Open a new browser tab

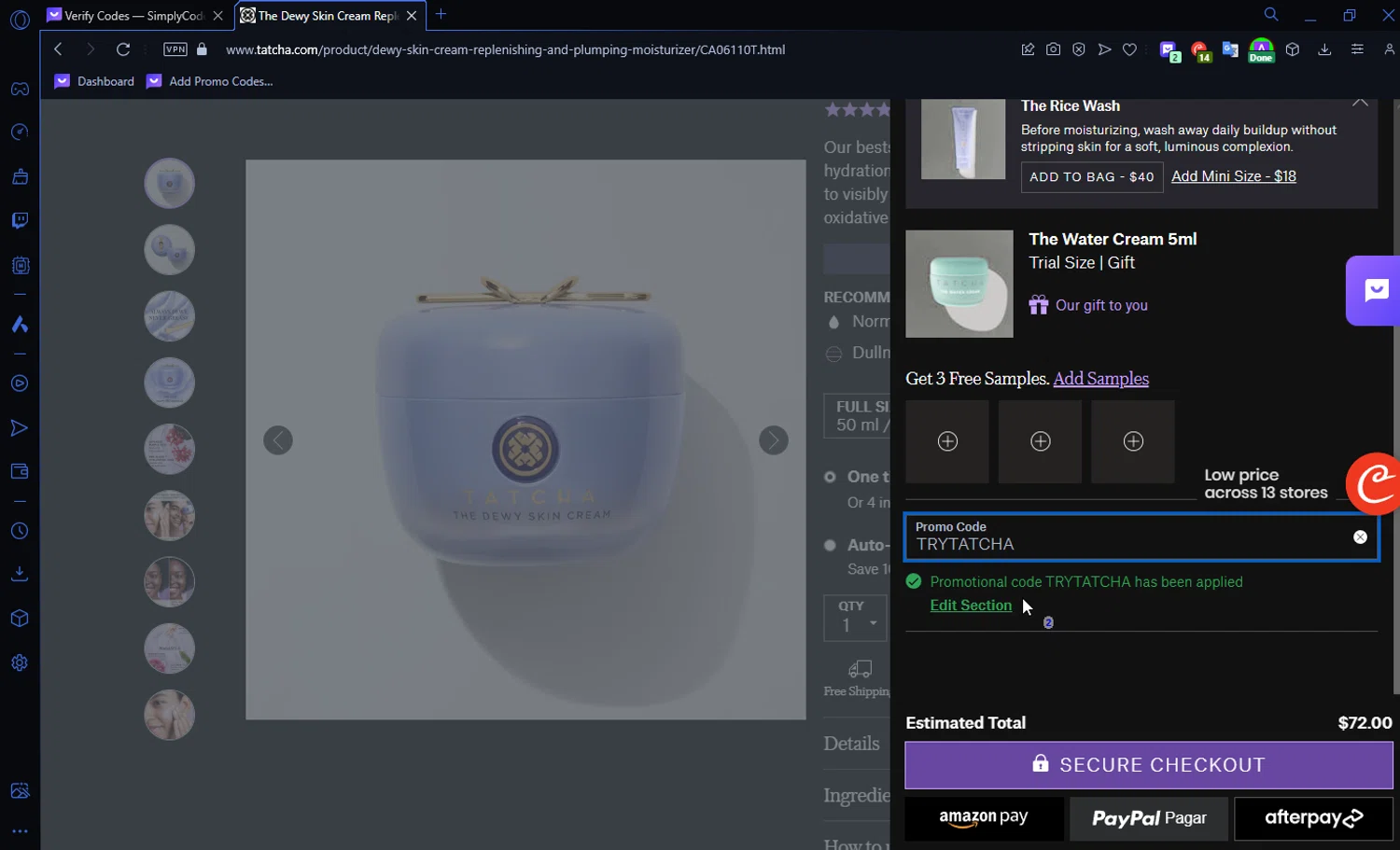(441, 14)
